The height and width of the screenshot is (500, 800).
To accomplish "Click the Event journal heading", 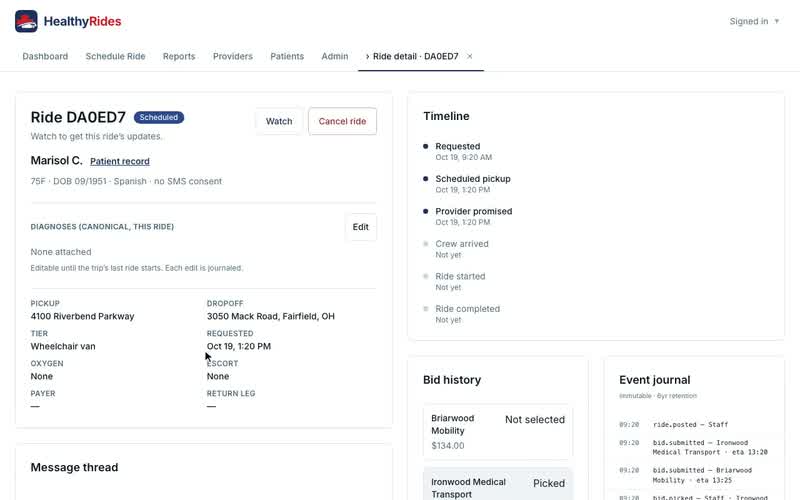I will [655, 380].
